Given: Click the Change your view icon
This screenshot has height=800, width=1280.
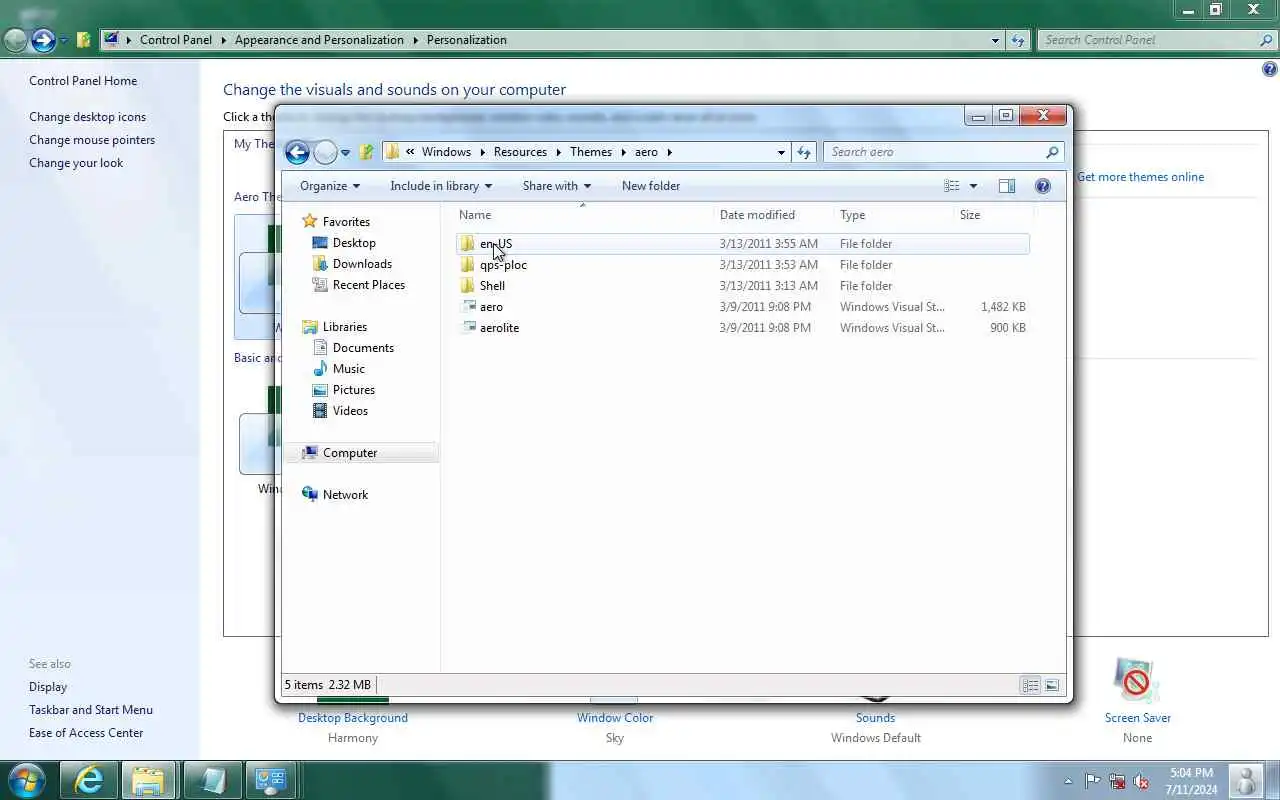Looking at the screenshot, I should (952, 186).
